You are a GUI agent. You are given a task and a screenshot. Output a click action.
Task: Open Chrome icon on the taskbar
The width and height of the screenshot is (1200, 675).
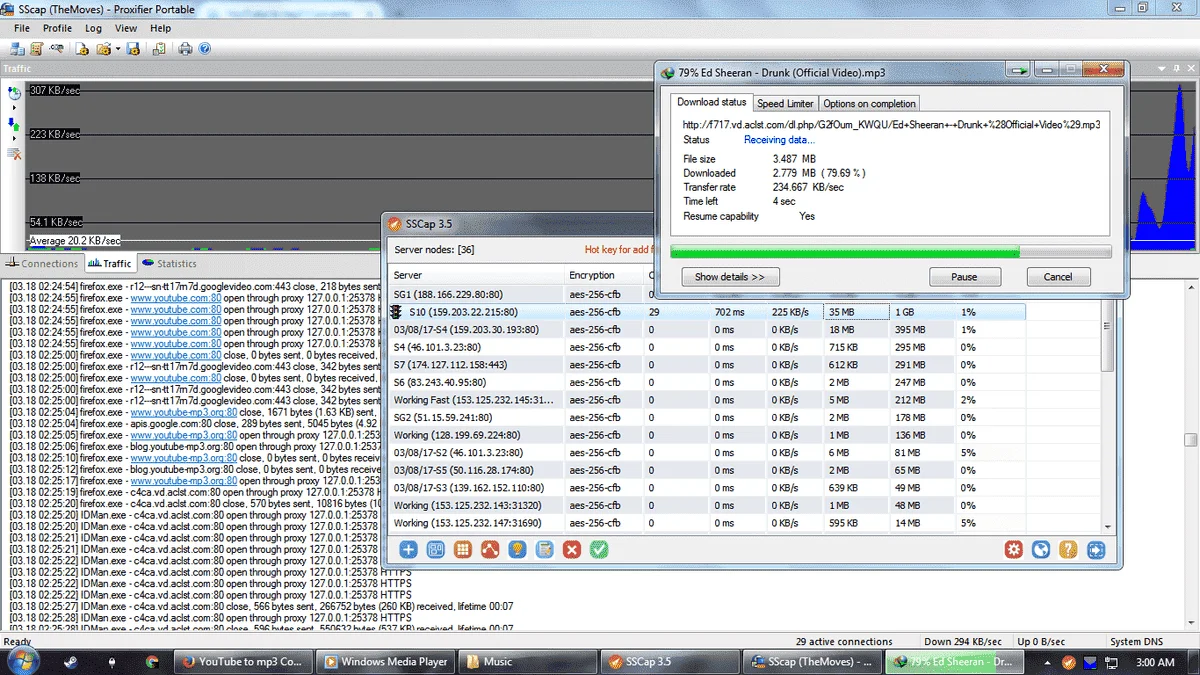[x=152, y=662]
